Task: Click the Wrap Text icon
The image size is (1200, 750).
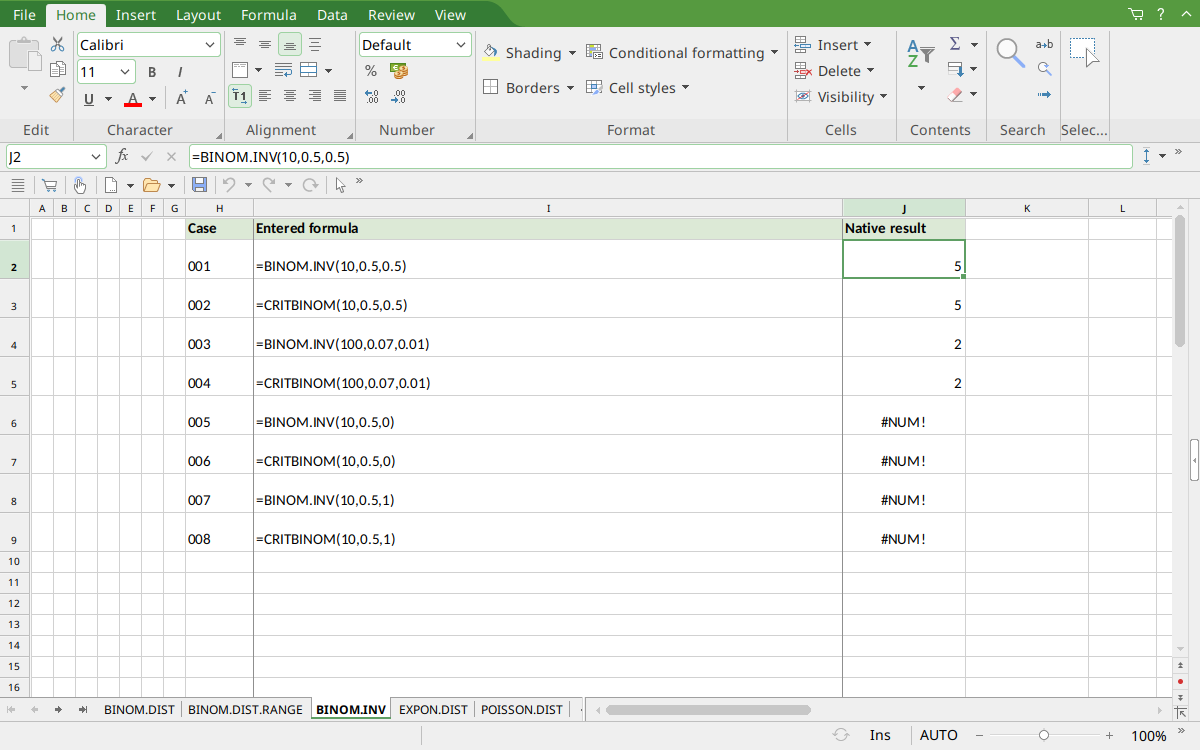Action: coord(284,70)
